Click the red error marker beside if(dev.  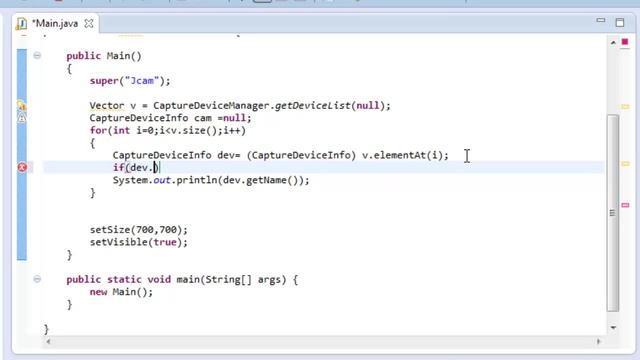pos(22,167)
